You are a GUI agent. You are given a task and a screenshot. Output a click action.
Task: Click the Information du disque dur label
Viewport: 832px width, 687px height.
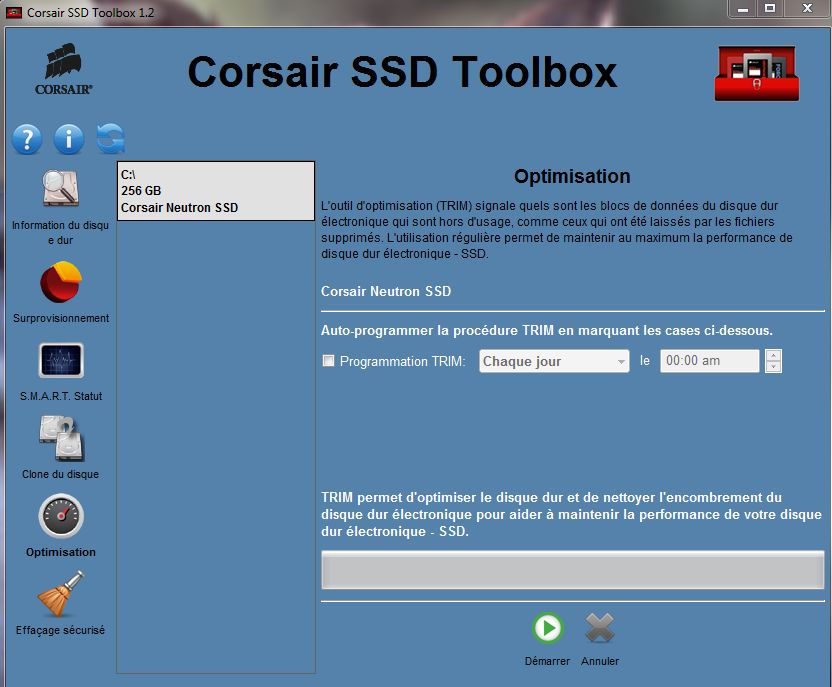(x=60, y=233)
